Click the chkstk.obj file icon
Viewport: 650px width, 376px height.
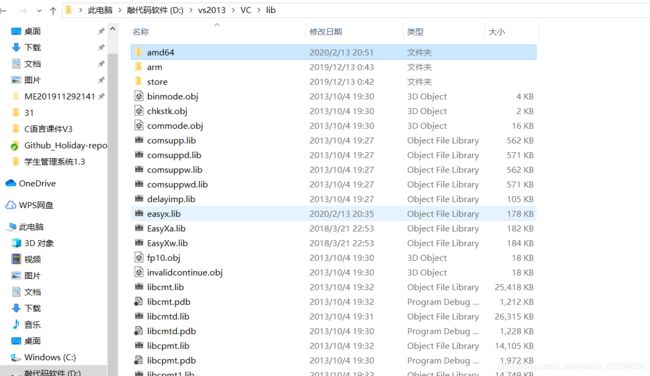pos(139,111)
